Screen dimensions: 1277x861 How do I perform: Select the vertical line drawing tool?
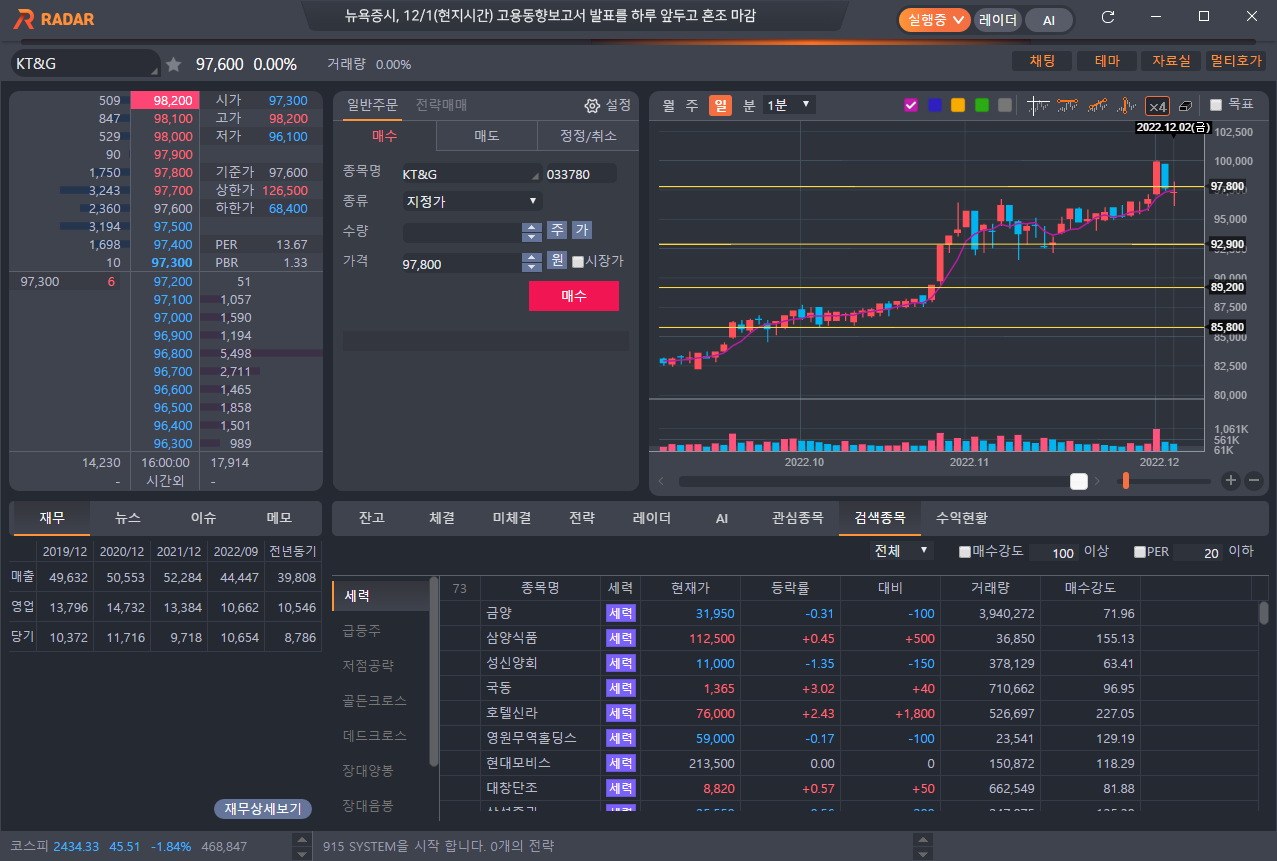coord(1127,105)
